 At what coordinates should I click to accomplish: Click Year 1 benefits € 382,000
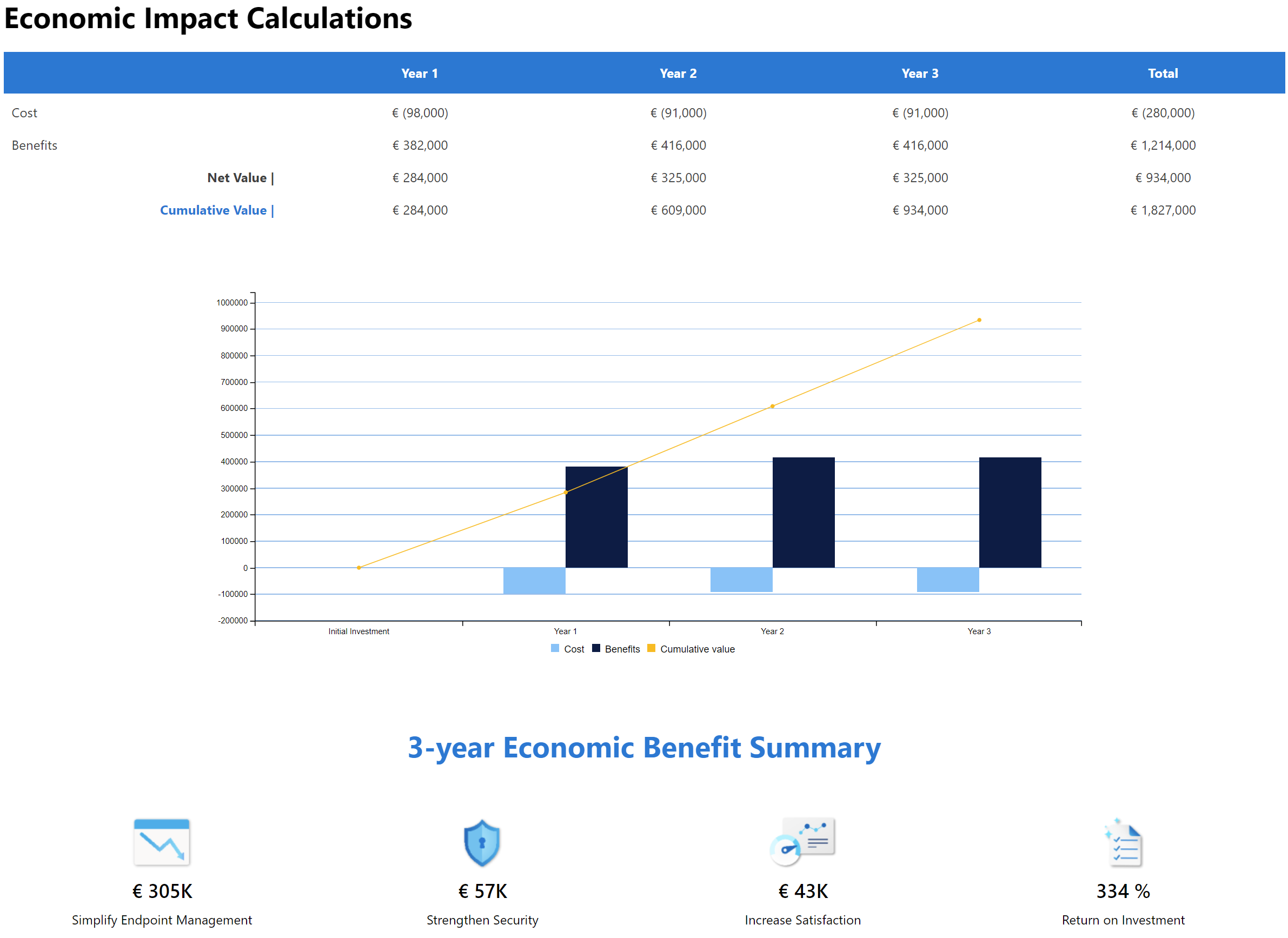coord(420,145)
